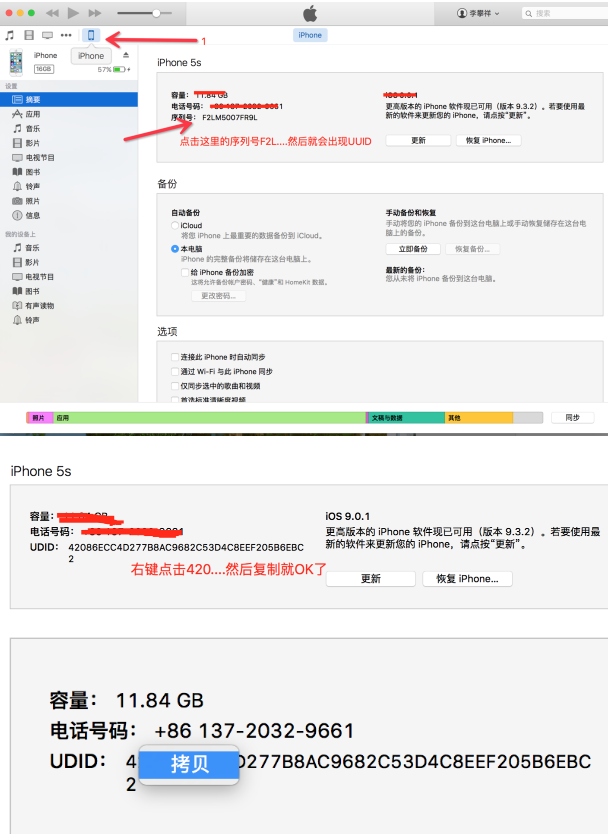Click the fast-forward playback button
Image resolution: width=608 pixels, height=834 pixels.
point(95,13)
